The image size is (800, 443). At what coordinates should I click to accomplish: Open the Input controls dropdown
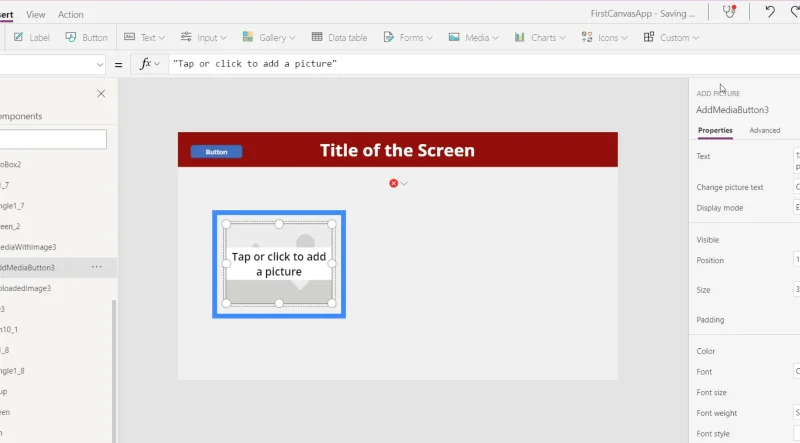203,37
